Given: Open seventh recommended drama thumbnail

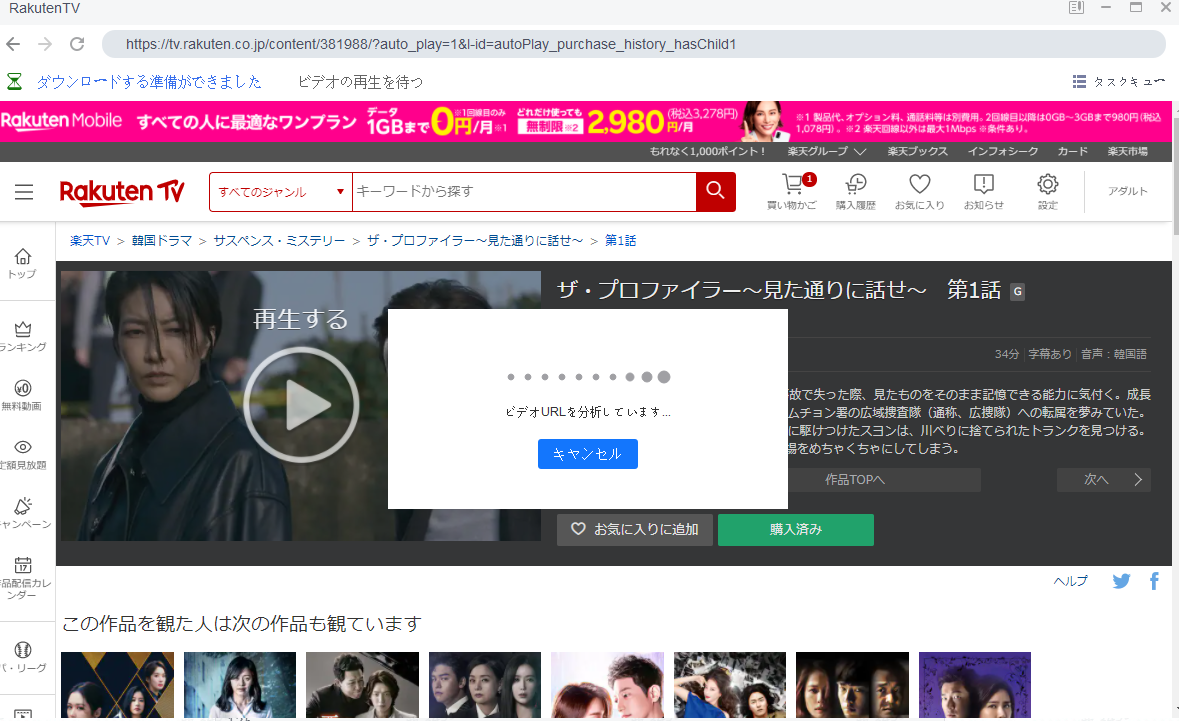Looking at the screenshot, I should [x=853, y=685].
